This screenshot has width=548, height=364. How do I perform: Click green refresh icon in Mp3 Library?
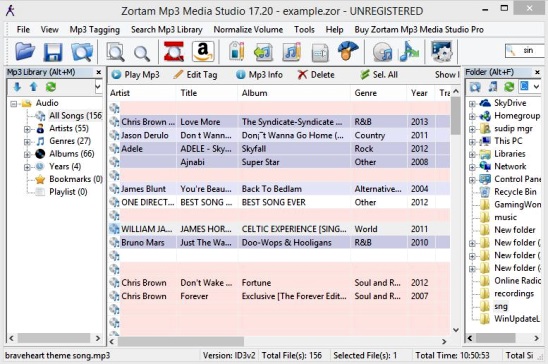pyautogui.click(x=51, y=87)
